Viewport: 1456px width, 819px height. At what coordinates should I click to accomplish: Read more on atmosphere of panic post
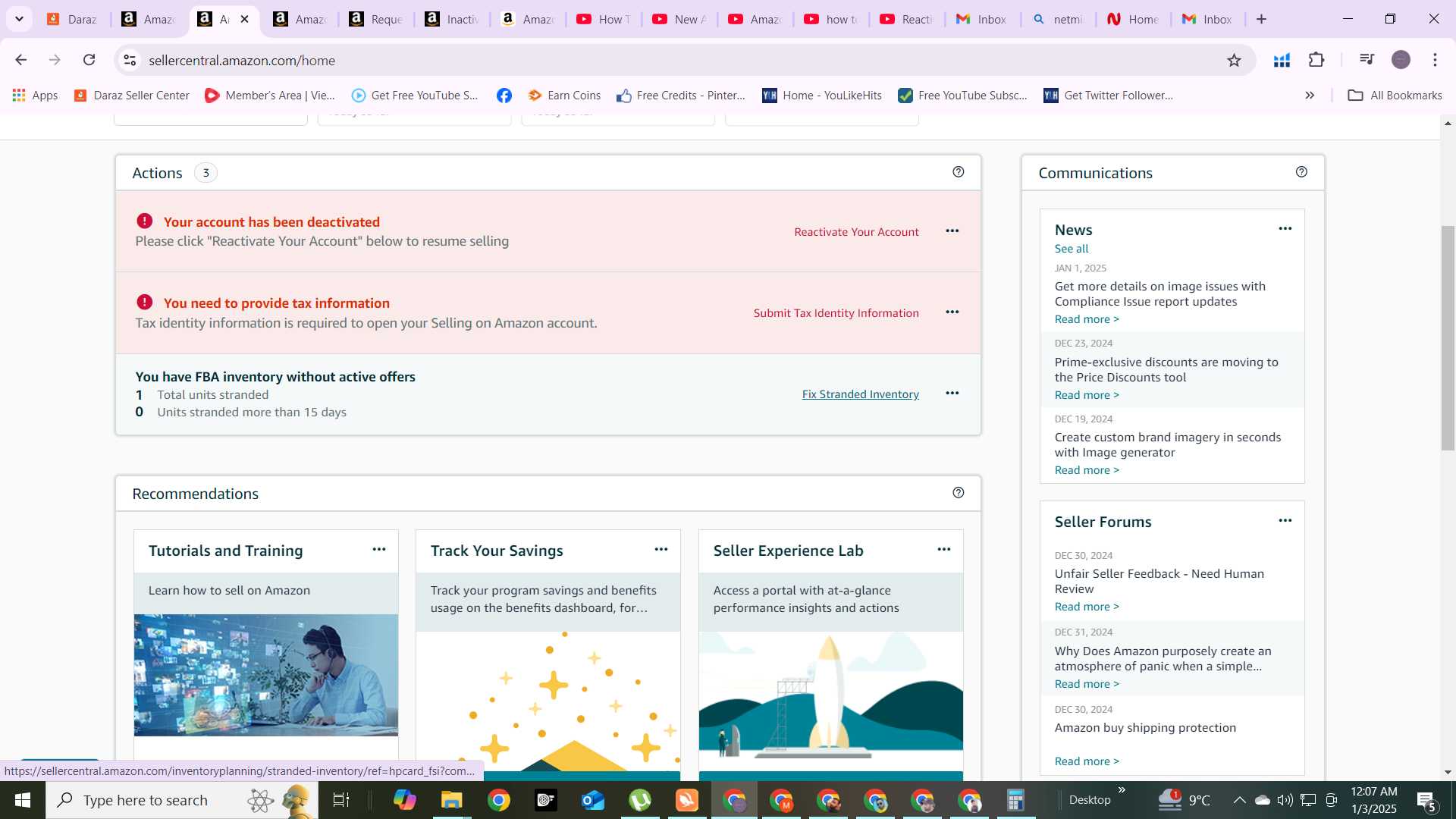pos(1086,684)
